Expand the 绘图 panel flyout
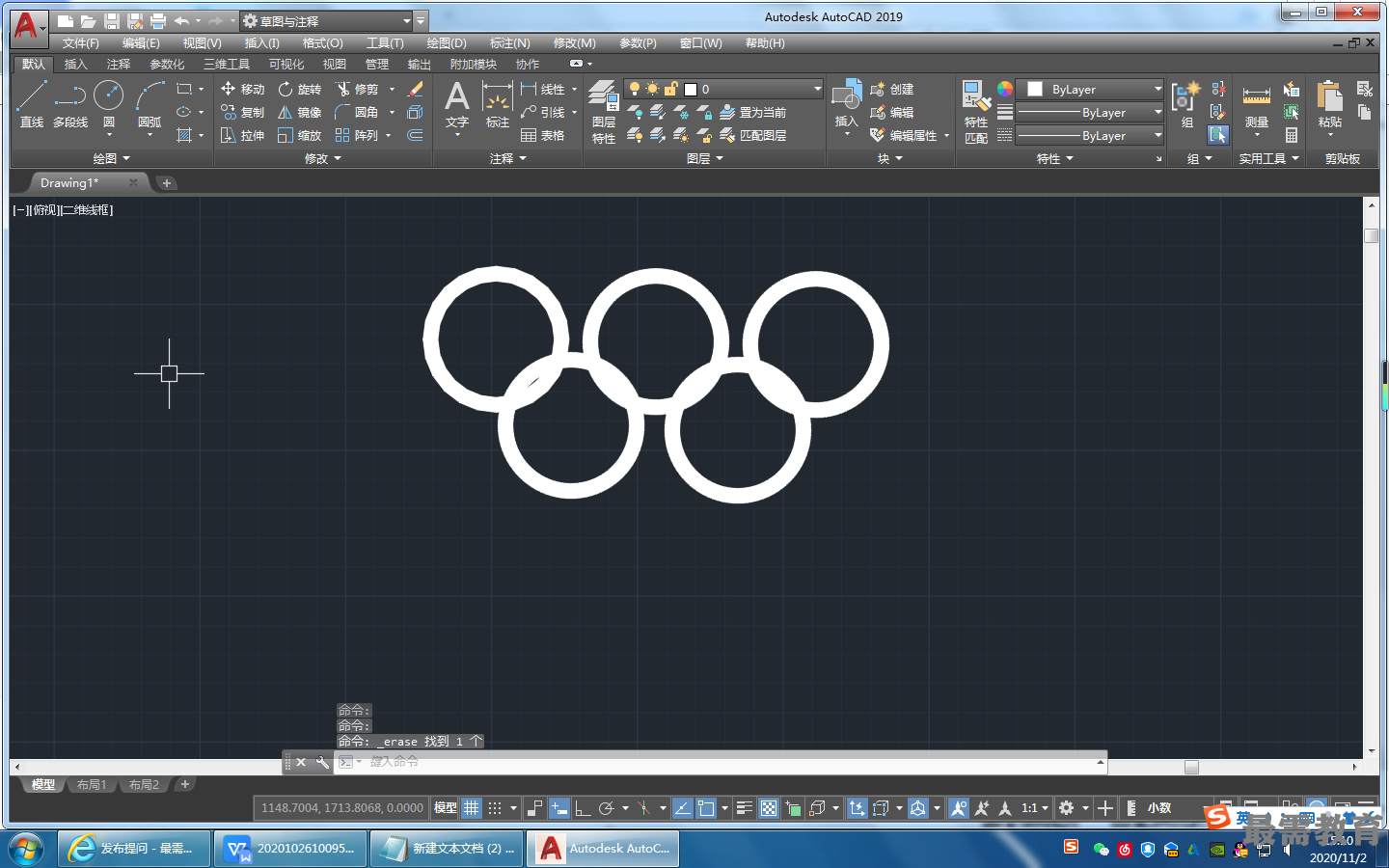The width and height of the screenshot is (1389, 868). tap(111, 158)
